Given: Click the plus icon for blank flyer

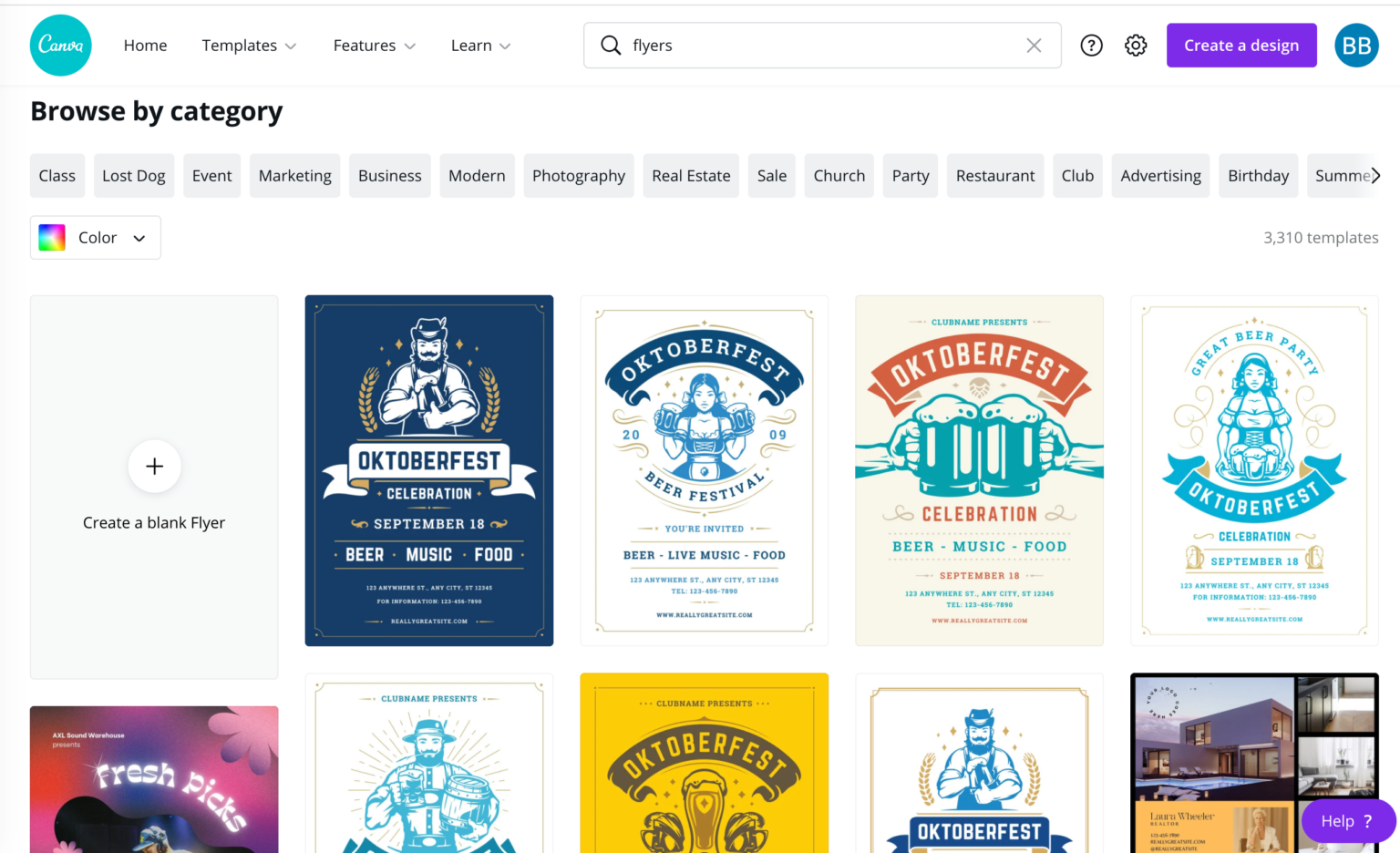Looking at the screenshot, I should click(155, 467).
